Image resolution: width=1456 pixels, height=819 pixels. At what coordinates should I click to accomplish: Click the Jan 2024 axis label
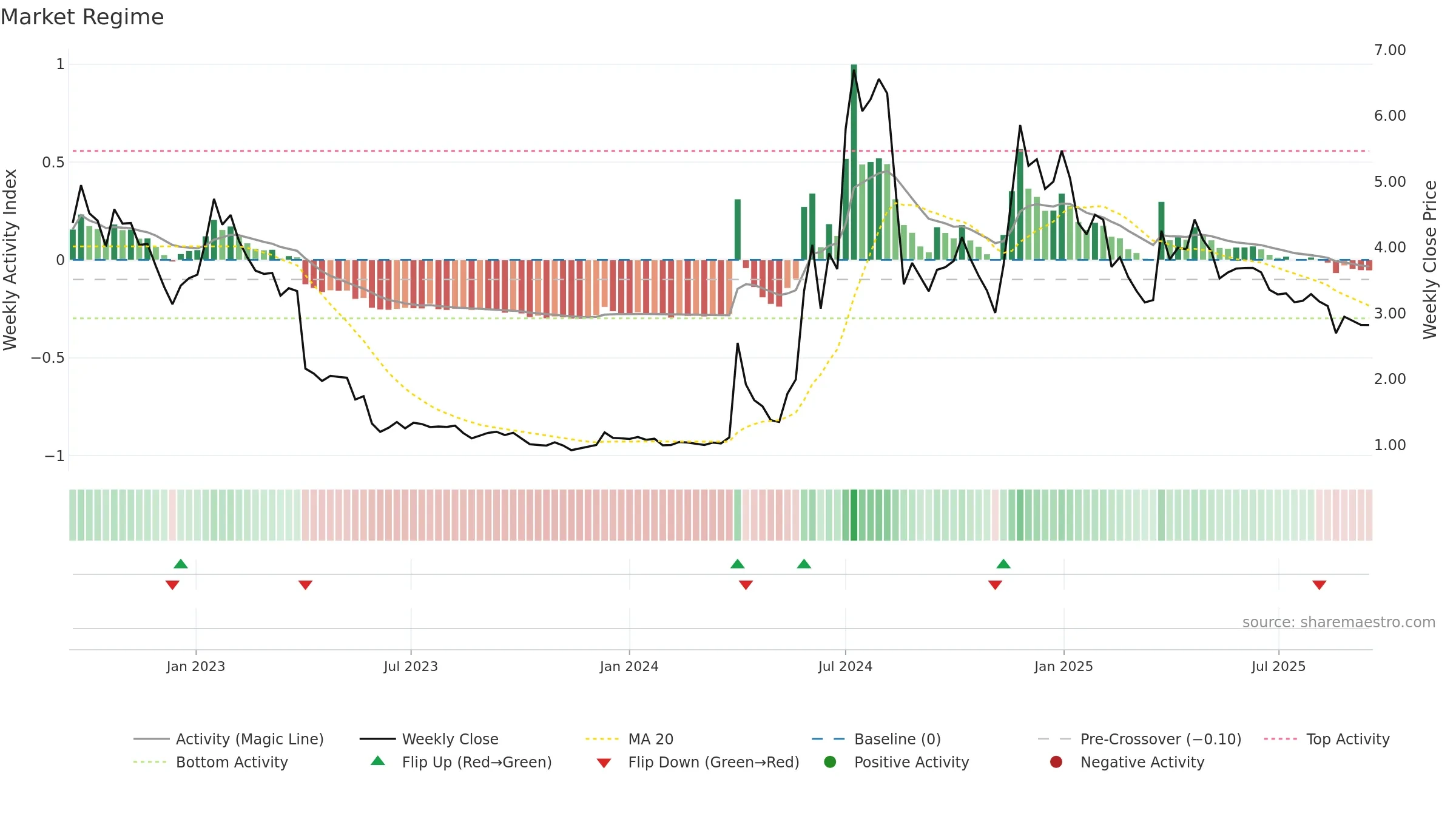[x=629, y=666]
